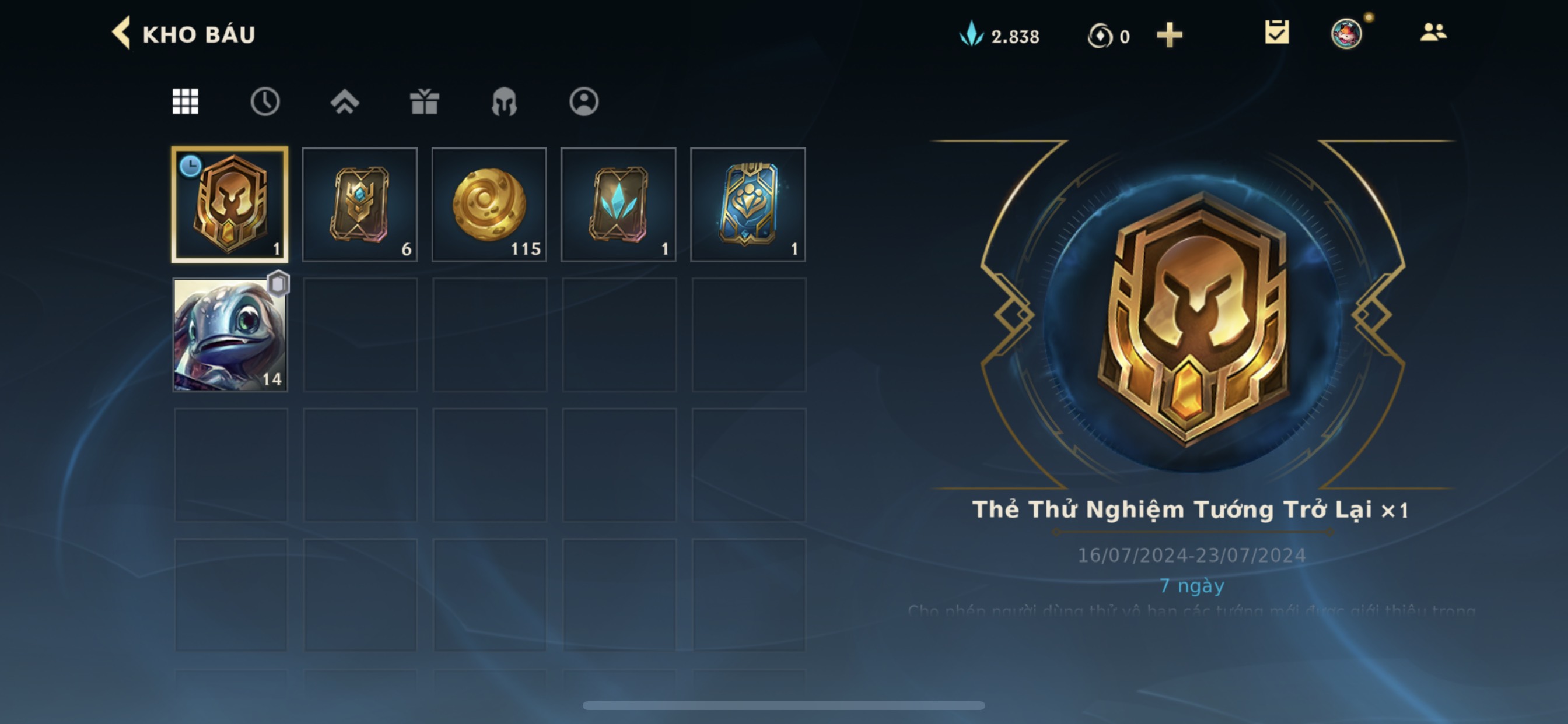
Task: Select the crest card item with quantity 6
Action: click(360, 205)
